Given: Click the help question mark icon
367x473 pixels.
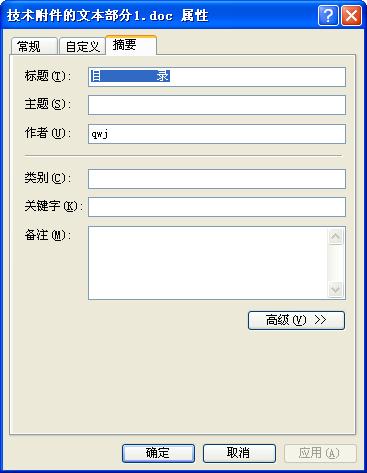Looking at the screenshot, I should point(328,15).
